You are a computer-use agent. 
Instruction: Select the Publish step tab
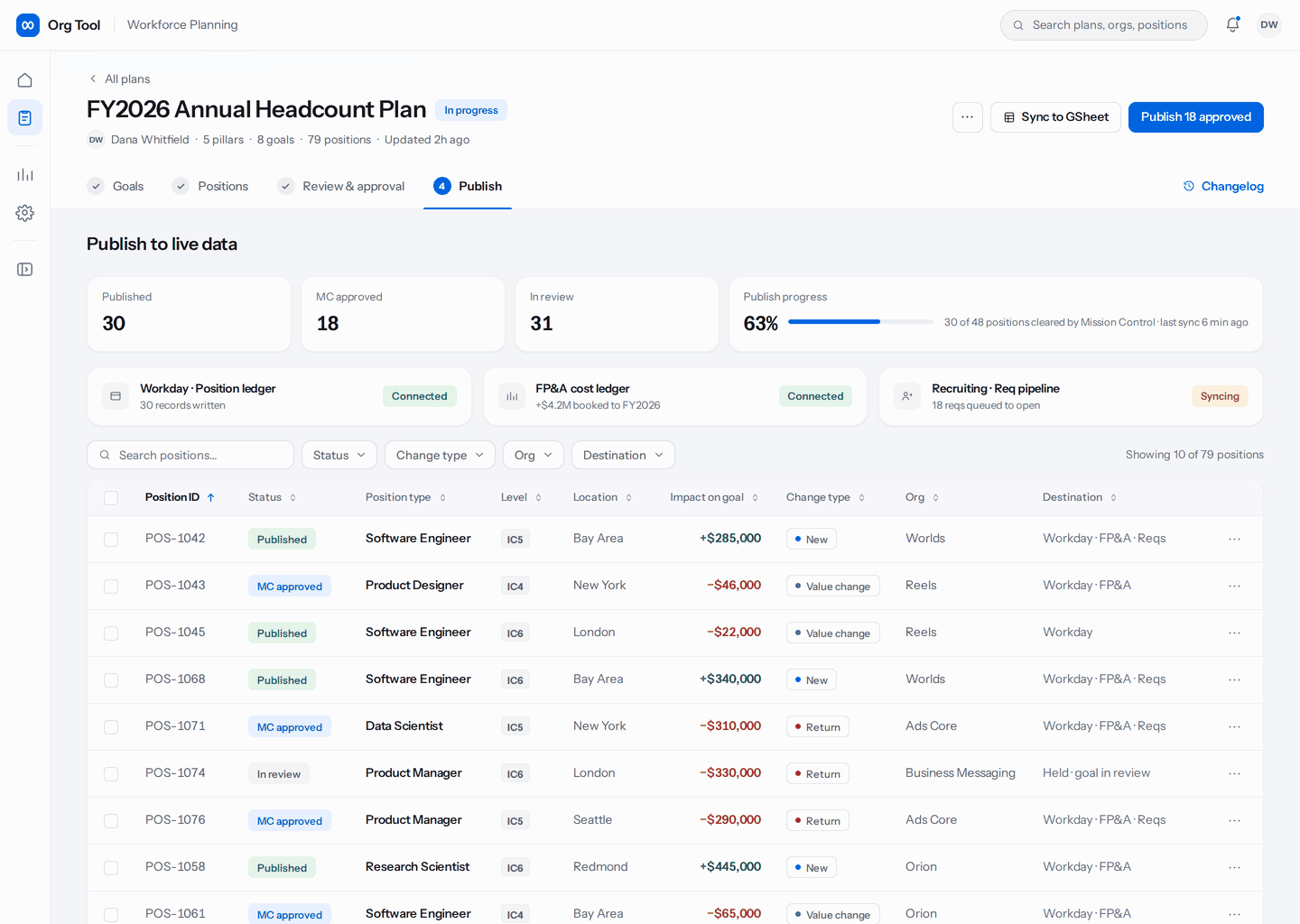pos(468,186)
